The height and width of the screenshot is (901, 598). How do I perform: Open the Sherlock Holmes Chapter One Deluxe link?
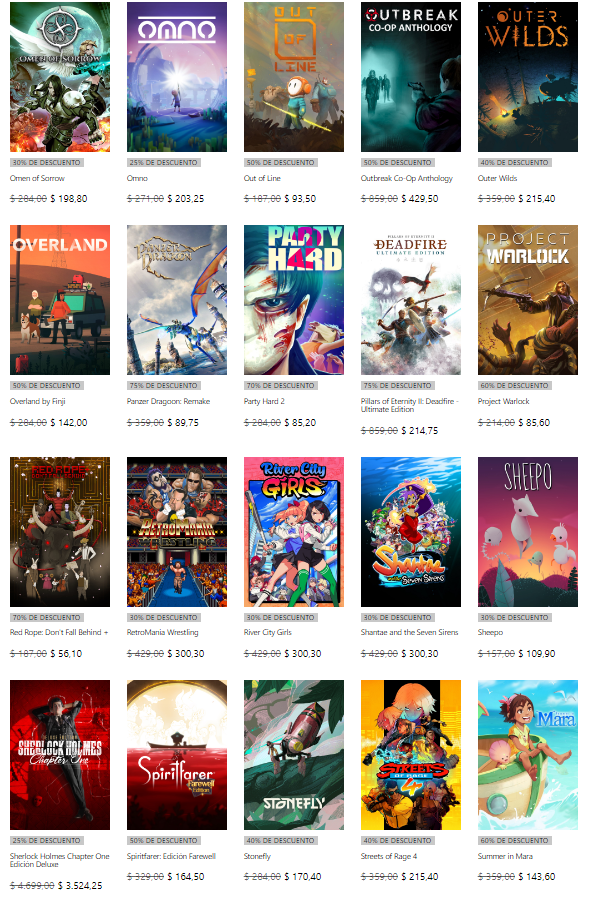60,860
